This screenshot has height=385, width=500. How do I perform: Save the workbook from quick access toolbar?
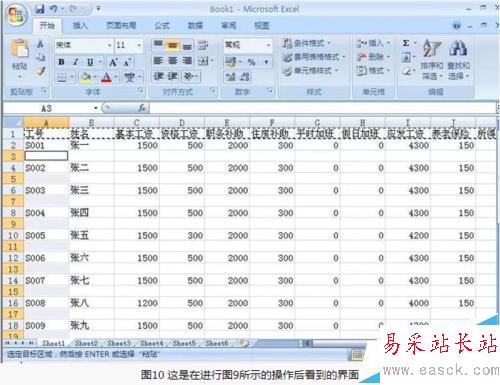(x=40, y=9)
